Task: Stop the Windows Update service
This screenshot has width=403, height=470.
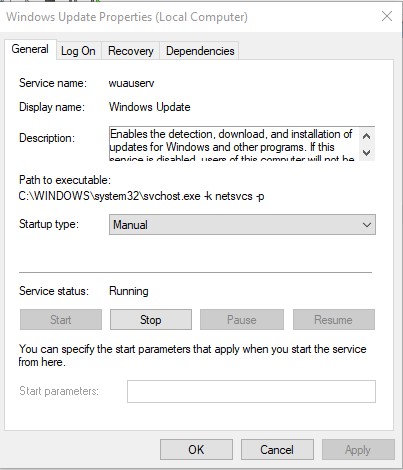Action: [x=151, y=320]
